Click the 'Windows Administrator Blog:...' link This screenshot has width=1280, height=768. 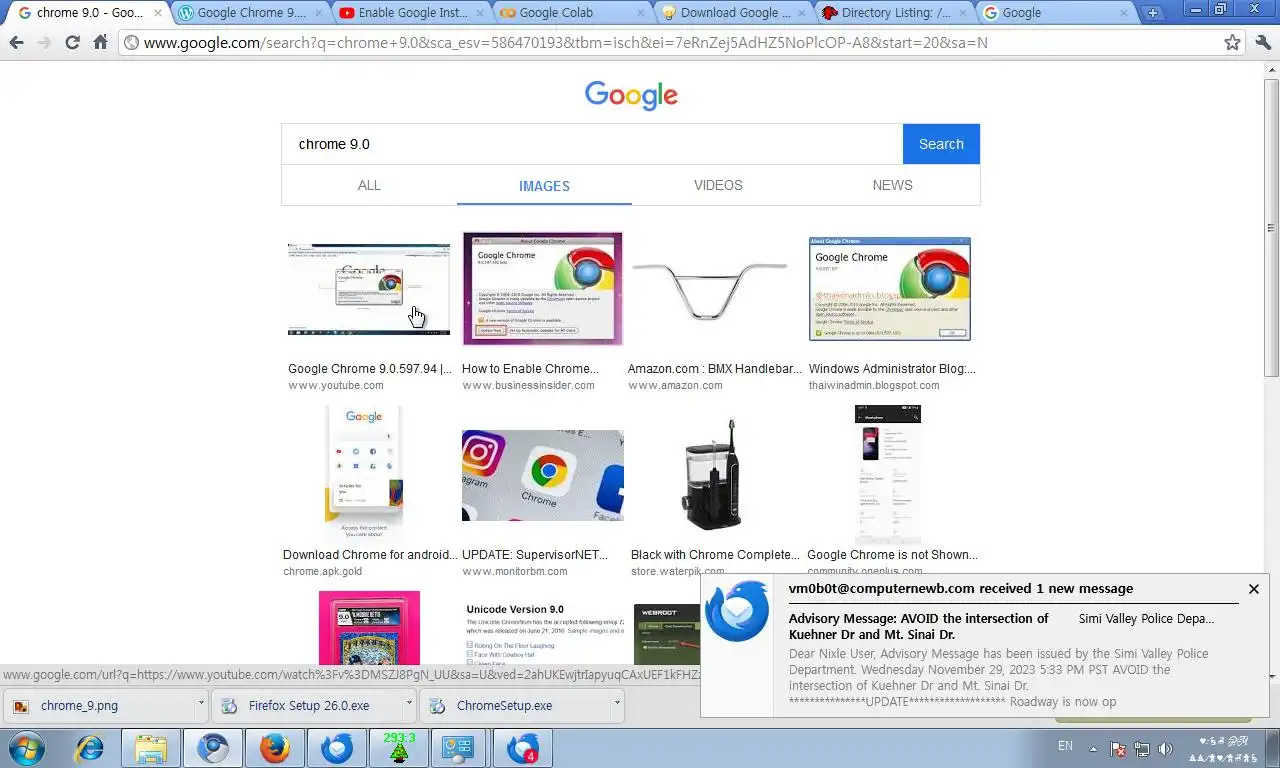pos(892,369)
